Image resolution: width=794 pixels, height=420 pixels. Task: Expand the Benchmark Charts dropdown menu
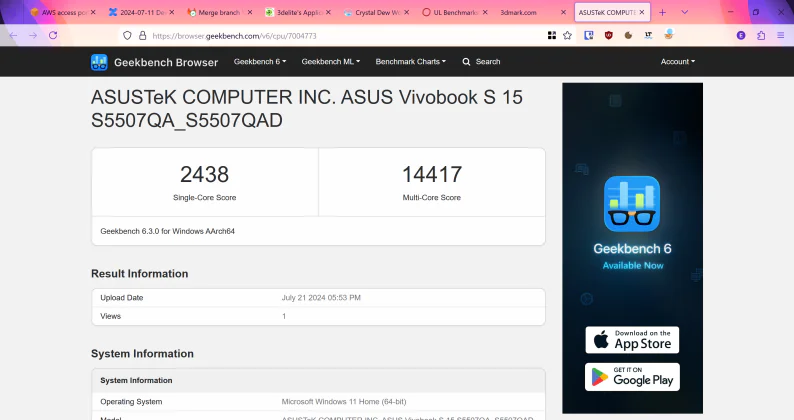(411, 62)
